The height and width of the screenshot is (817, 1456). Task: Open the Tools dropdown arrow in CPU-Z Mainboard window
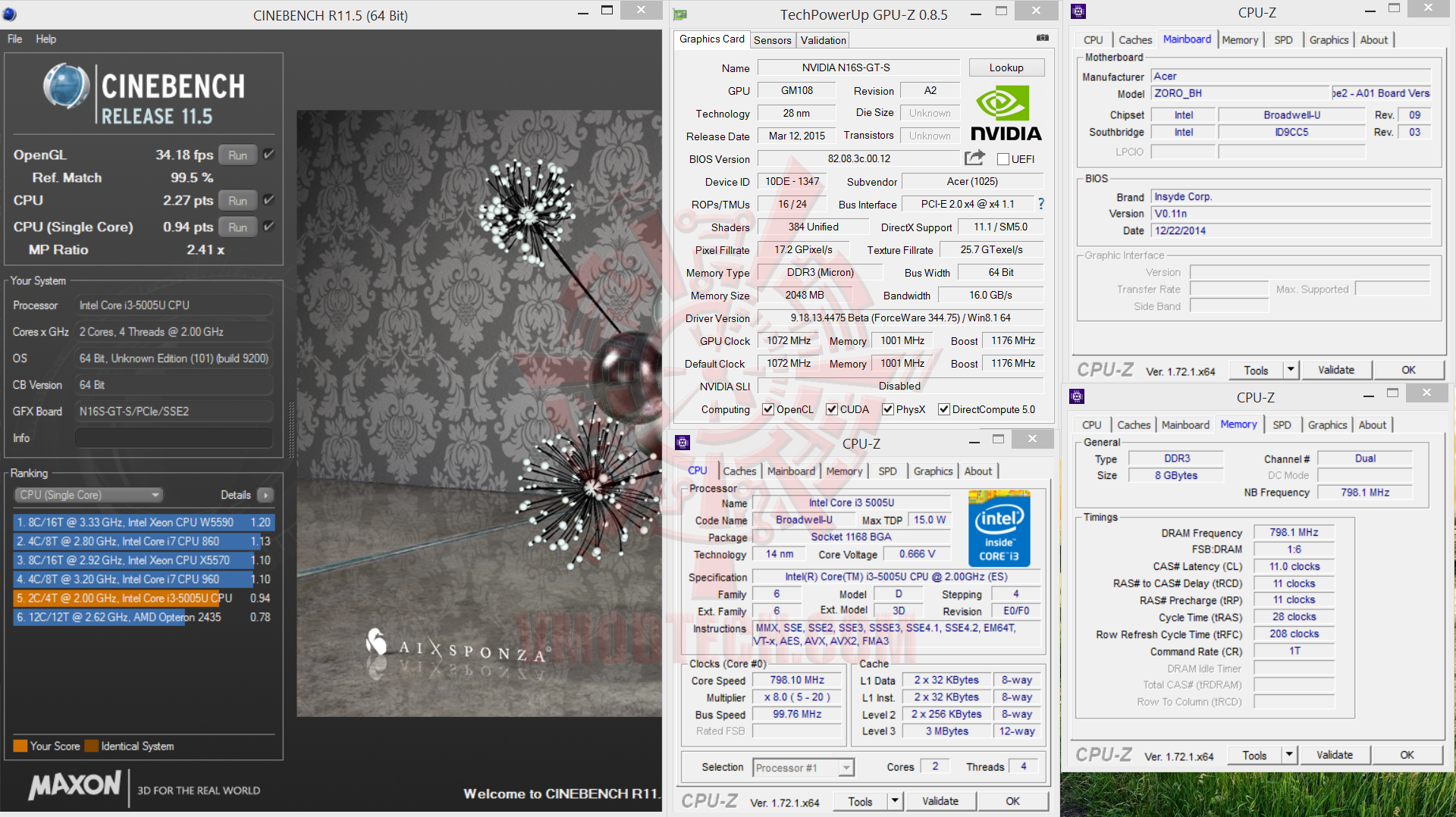tap(1291, 370)
